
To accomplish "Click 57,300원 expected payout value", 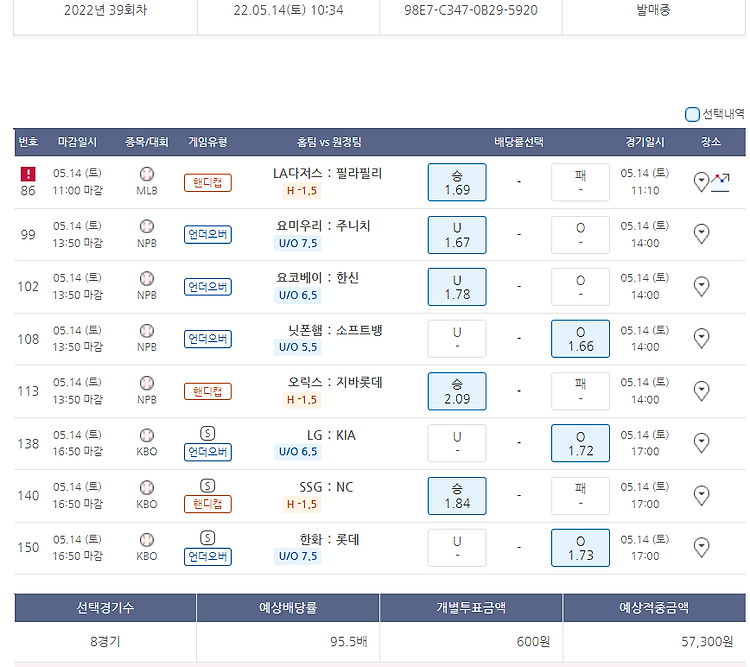I will pos(707,641).
